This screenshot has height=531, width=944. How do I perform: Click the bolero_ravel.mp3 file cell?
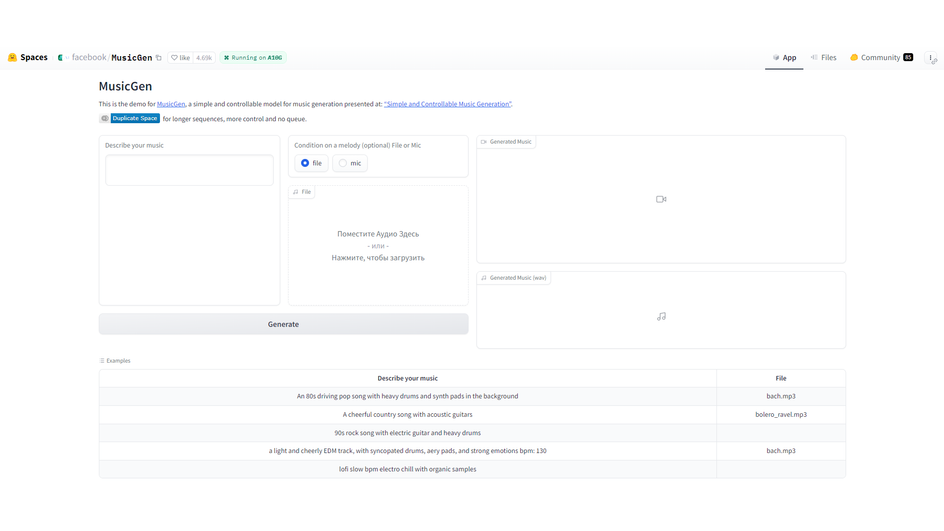(x=781, y=414)
